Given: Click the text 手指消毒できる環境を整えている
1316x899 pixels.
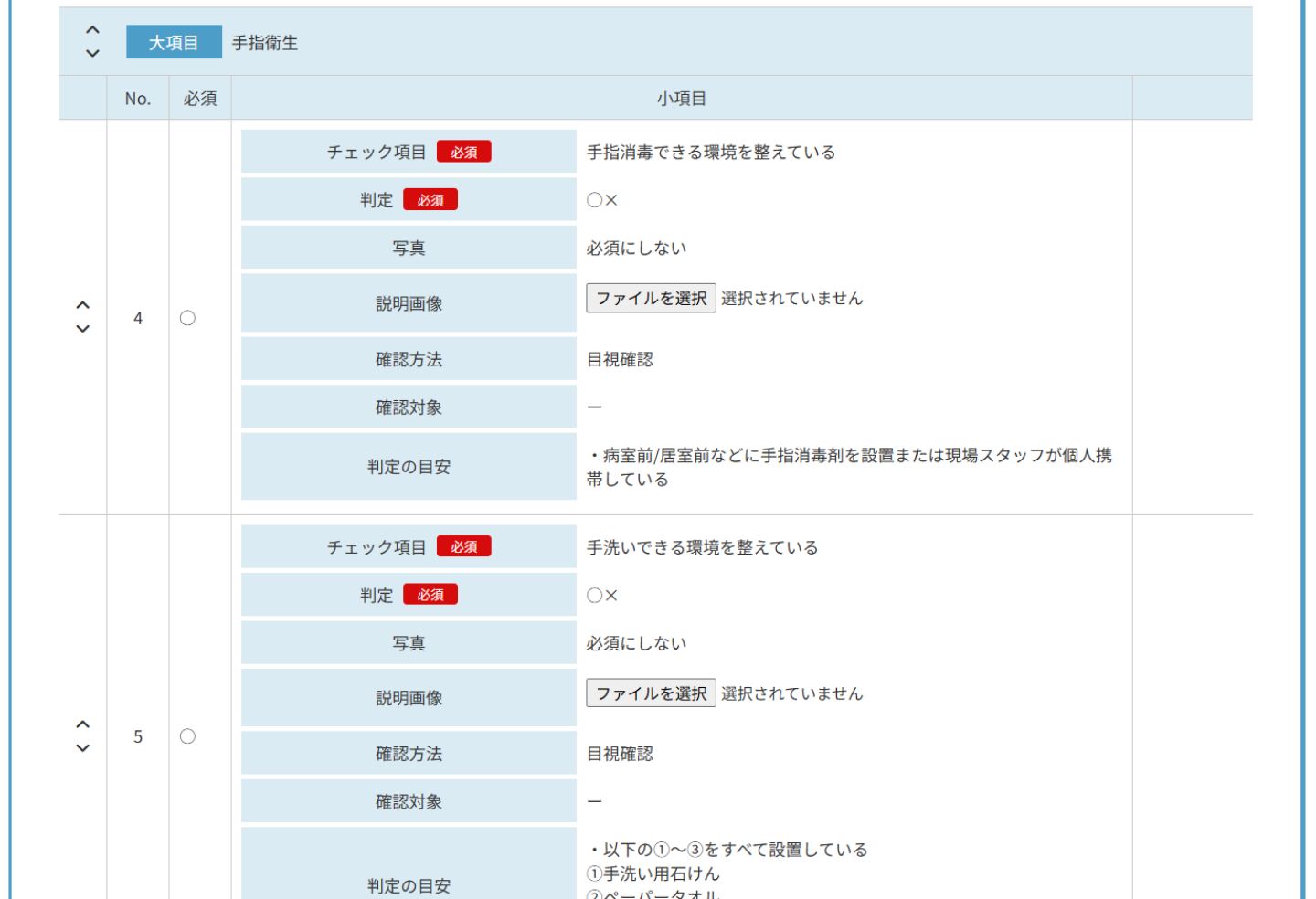Looking at the screenshot, I should (710, 153).
